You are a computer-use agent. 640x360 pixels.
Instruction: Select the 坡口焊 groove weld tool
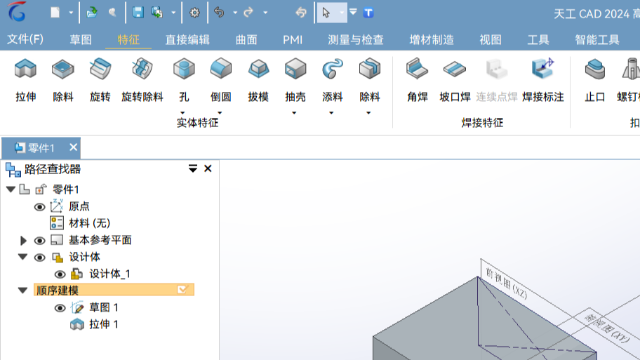click(455, 79)
